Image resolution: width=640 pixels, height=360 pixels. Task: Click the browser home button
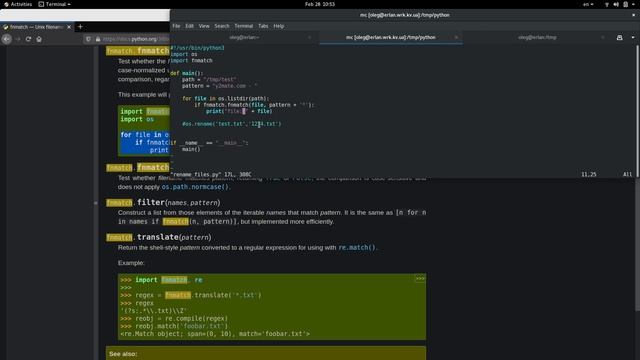39,39
